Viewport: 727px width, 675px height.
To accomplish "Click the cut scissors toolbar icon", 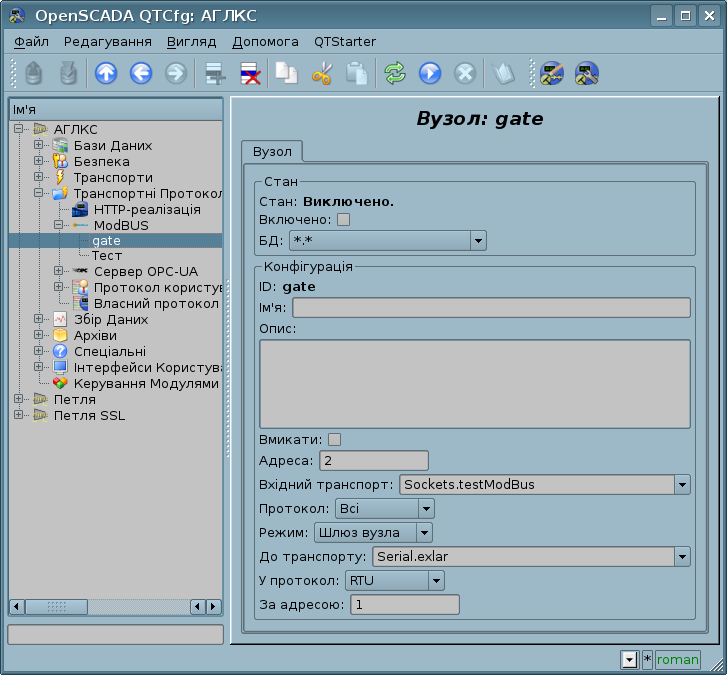I will coord(321,72).
